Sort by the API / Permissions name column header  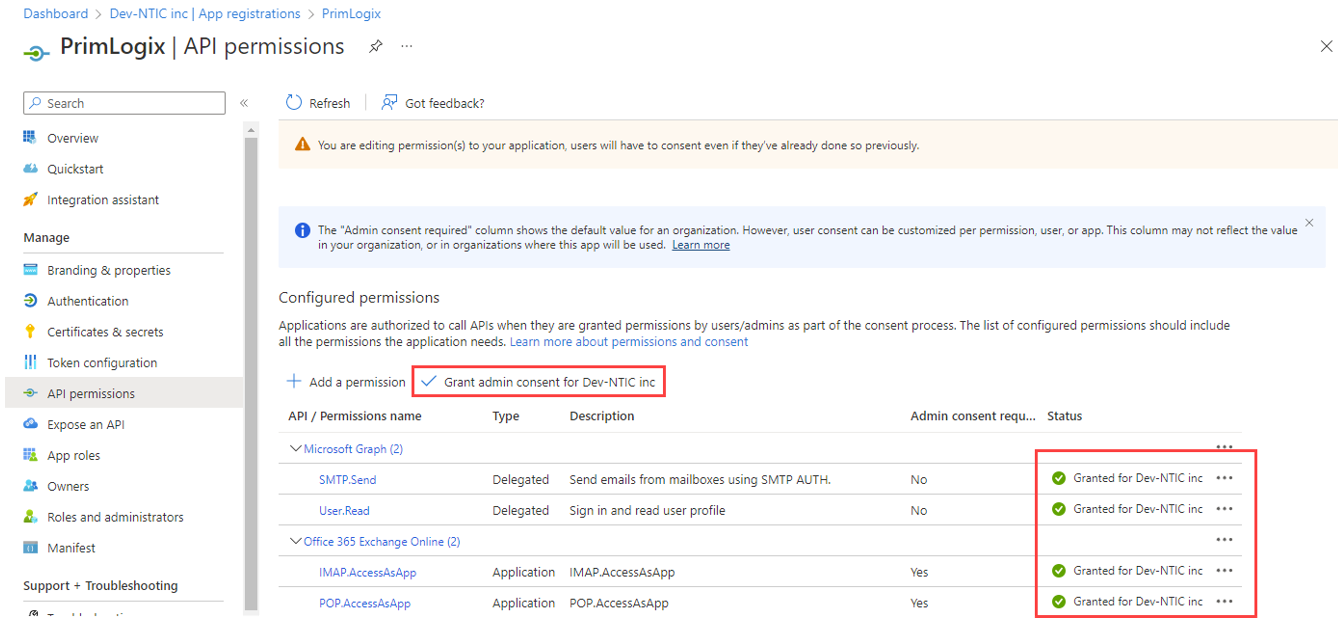(x=355, y=416)
